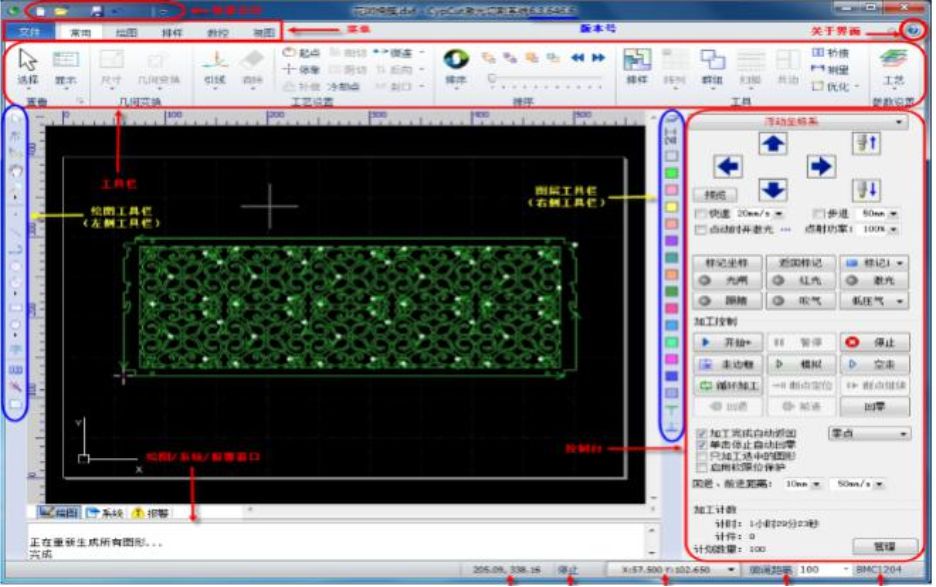Open the 排序 sort tool with the round icon
This screenshot has width=936, height=587.
point(456,66)
